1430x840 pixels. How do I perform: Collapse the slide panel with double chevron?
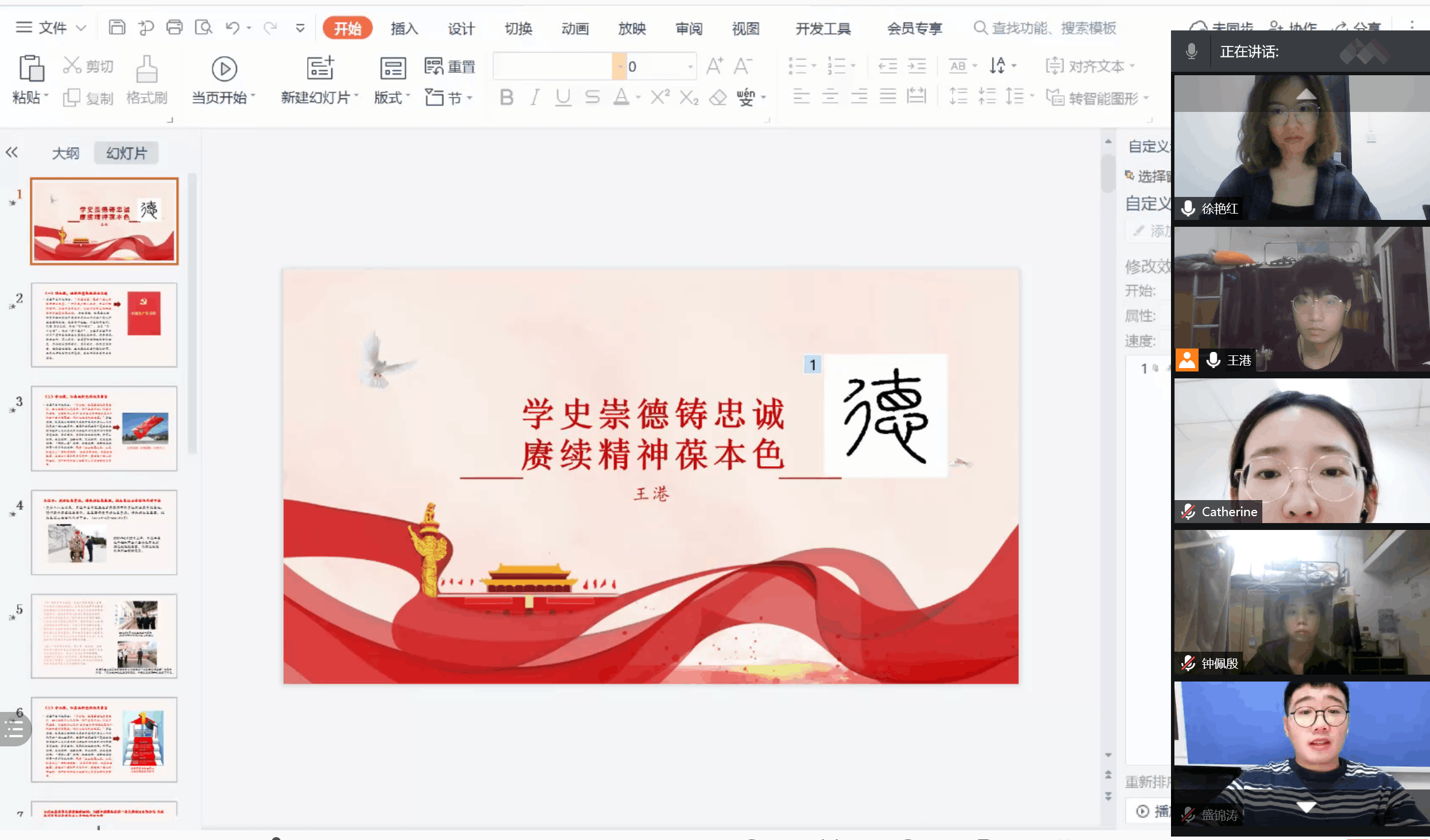[x=12, y=153]
